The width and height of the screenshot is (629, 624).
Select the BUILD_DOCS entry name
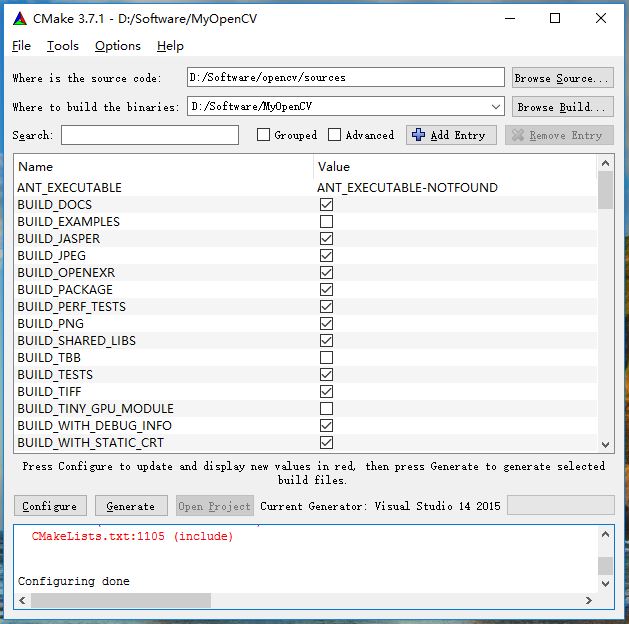tap(55, 205)
